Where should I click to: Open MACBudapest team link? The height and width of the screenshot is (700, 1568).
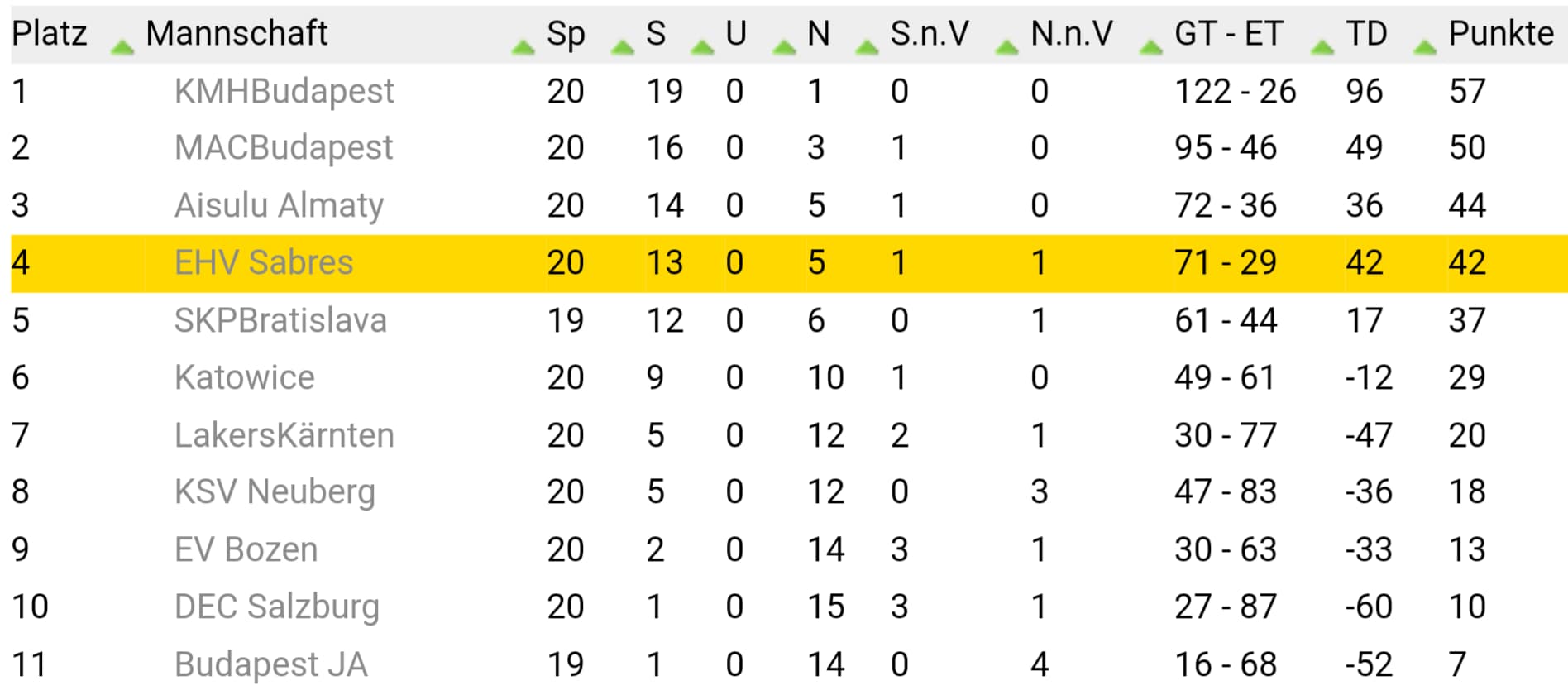(284, 148)
